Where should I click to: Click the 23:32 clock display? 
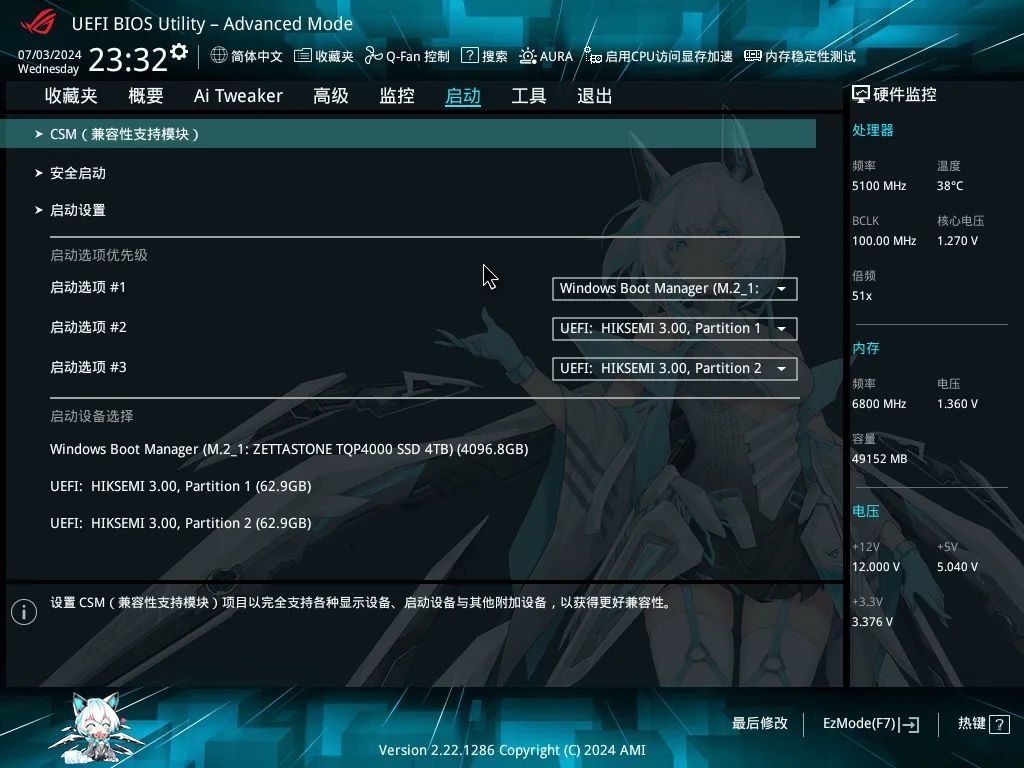[x=128, y=60]
